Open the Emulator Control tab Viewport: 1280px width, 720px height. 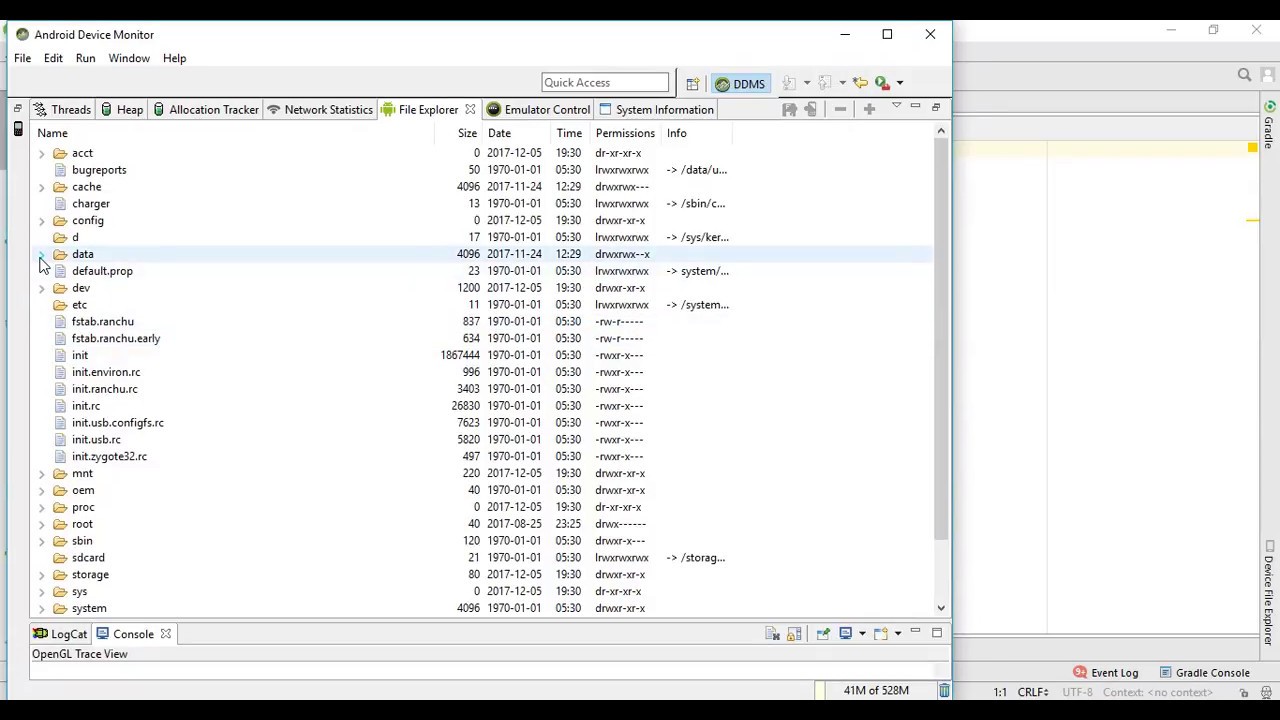[x=538, y=110]
